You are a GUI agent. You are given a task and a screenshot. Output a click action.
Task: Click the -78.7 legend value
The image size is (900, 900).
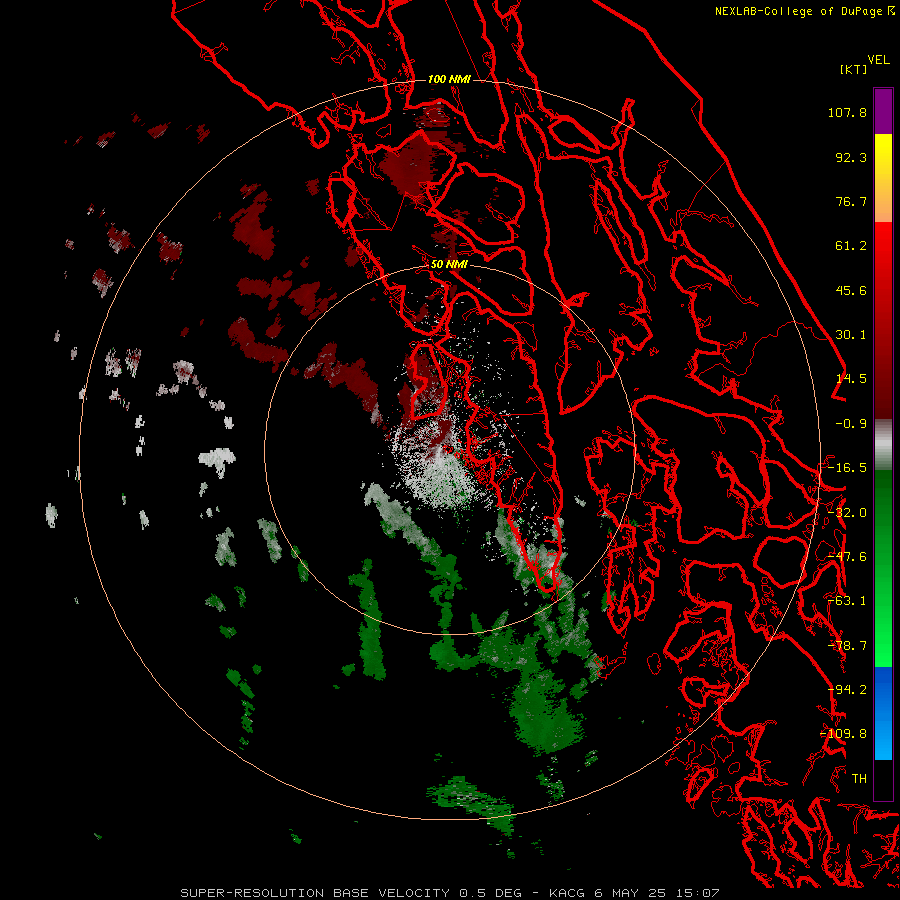pos(847,646)
